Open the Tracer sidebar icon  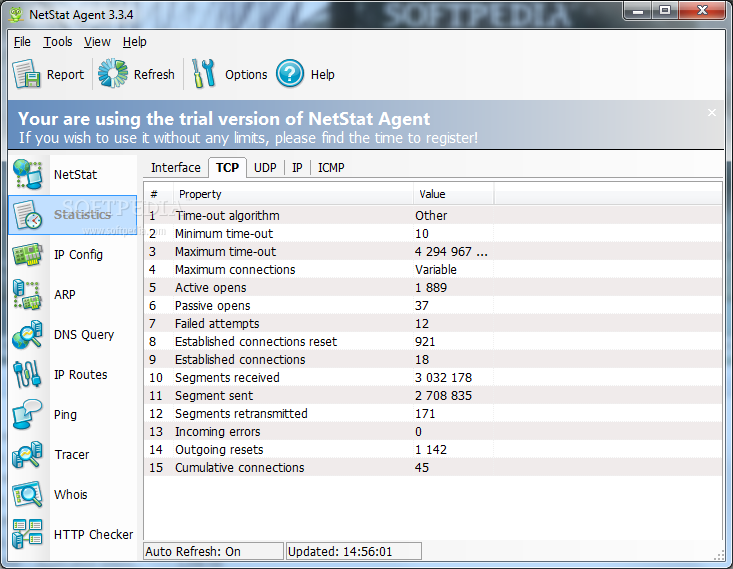[28, 454]
